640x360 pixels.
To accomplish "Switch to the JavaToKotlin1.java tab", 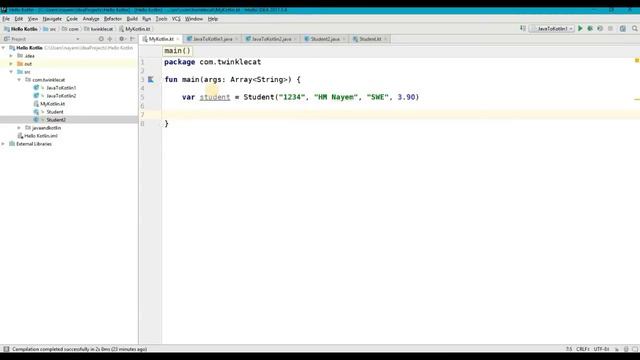I will point(212,39).
